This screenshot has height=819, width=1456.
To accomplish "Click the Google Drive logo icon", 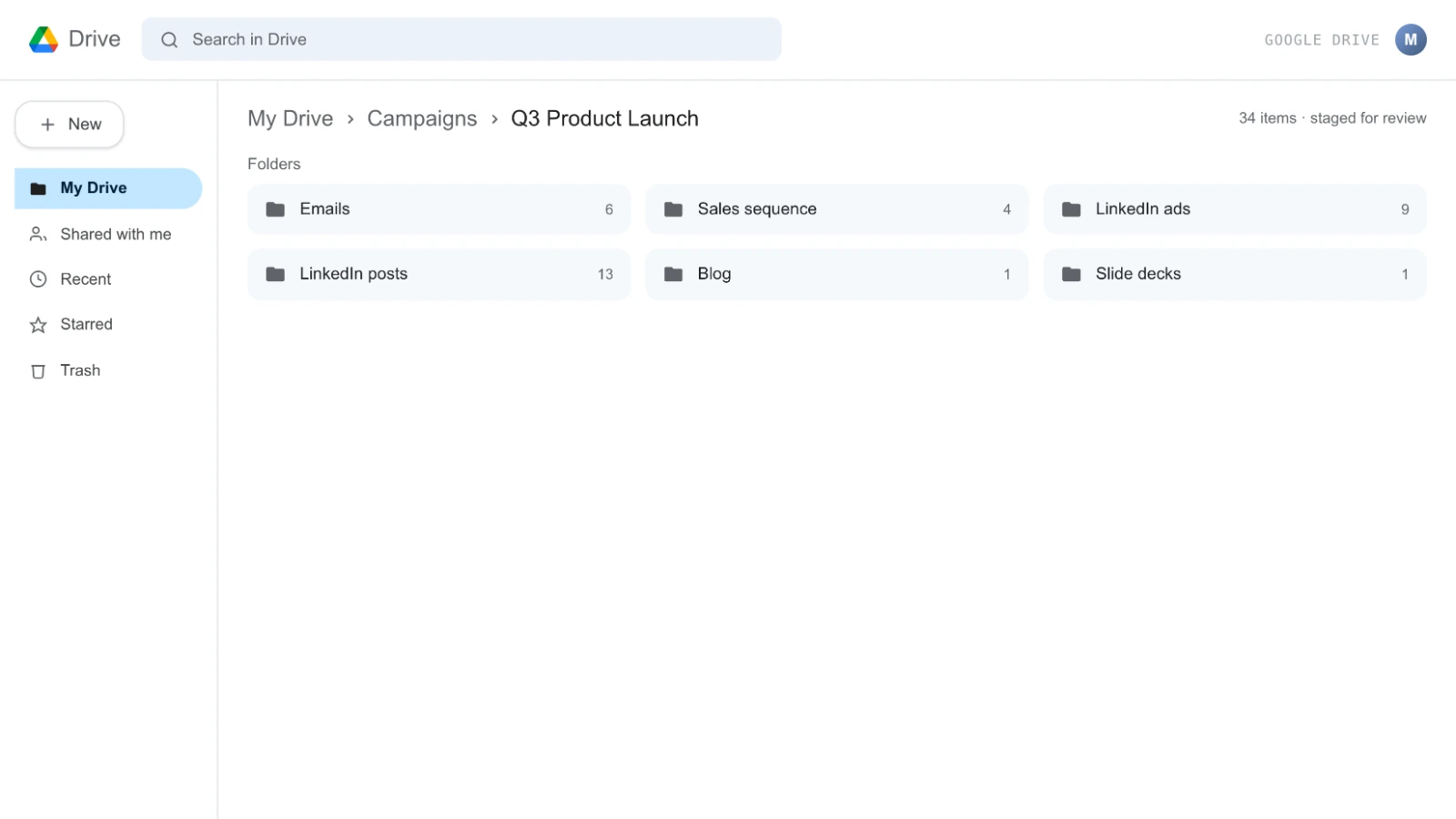I will pos(44,39).
